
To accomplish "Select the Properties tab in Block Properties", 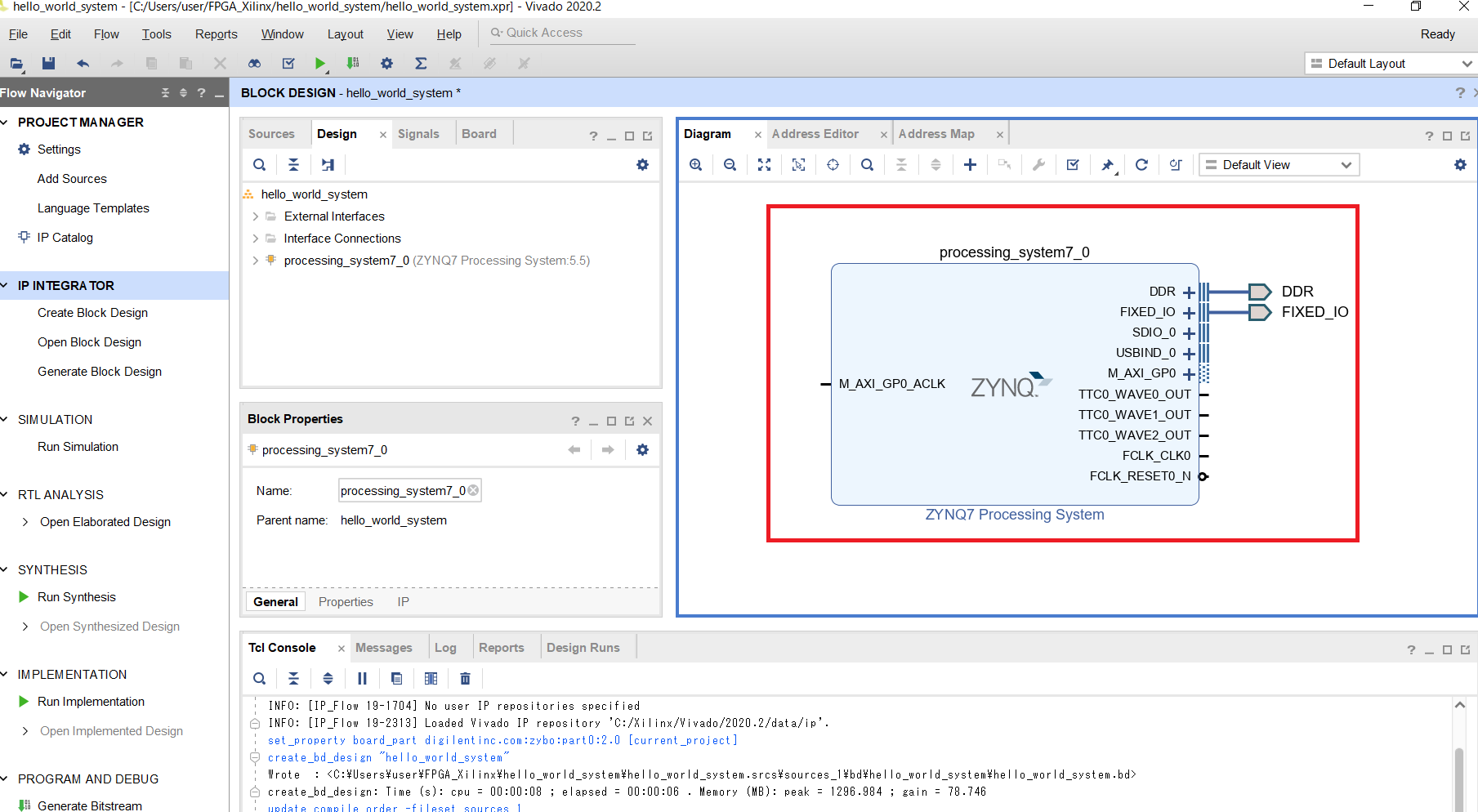I will 346,602.
